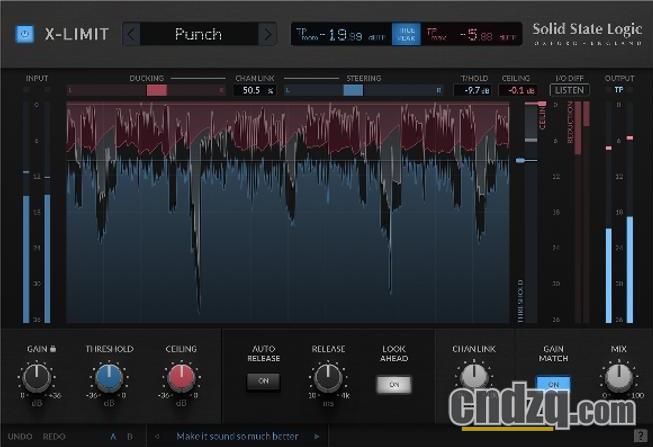Click the Gain knob

[37, 377]
